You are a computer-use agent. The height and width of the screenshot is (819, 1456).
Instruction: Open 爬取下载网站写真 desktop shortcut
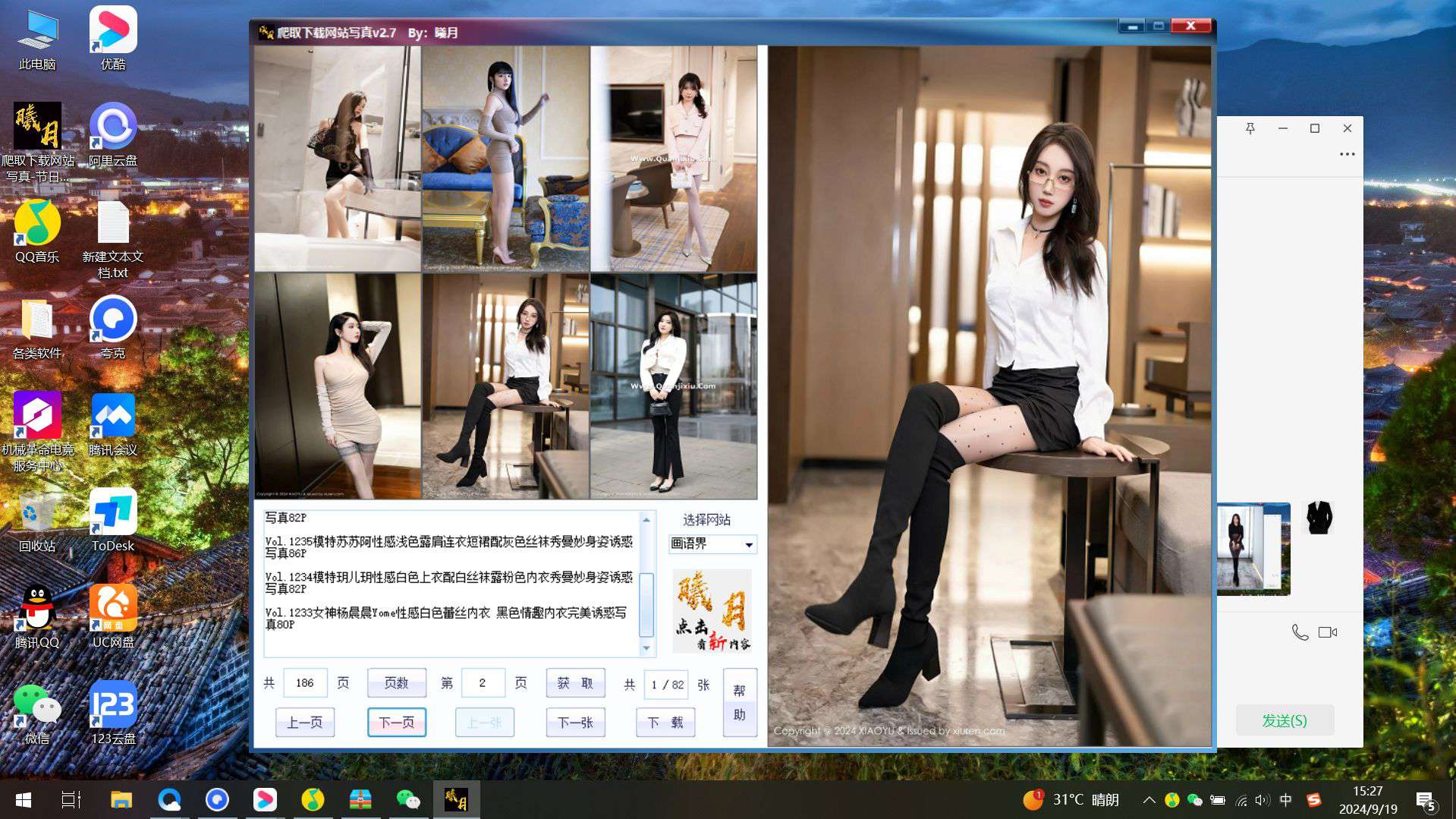coord(37,142)
